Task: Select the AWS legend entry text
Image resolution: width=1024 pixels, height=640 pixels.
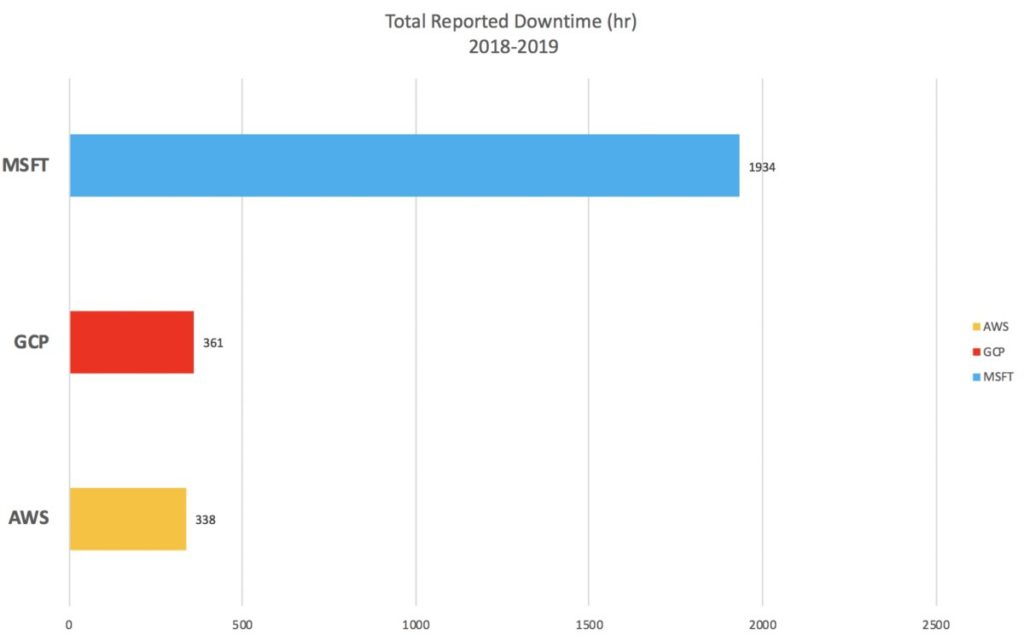Action: [994, 326]
